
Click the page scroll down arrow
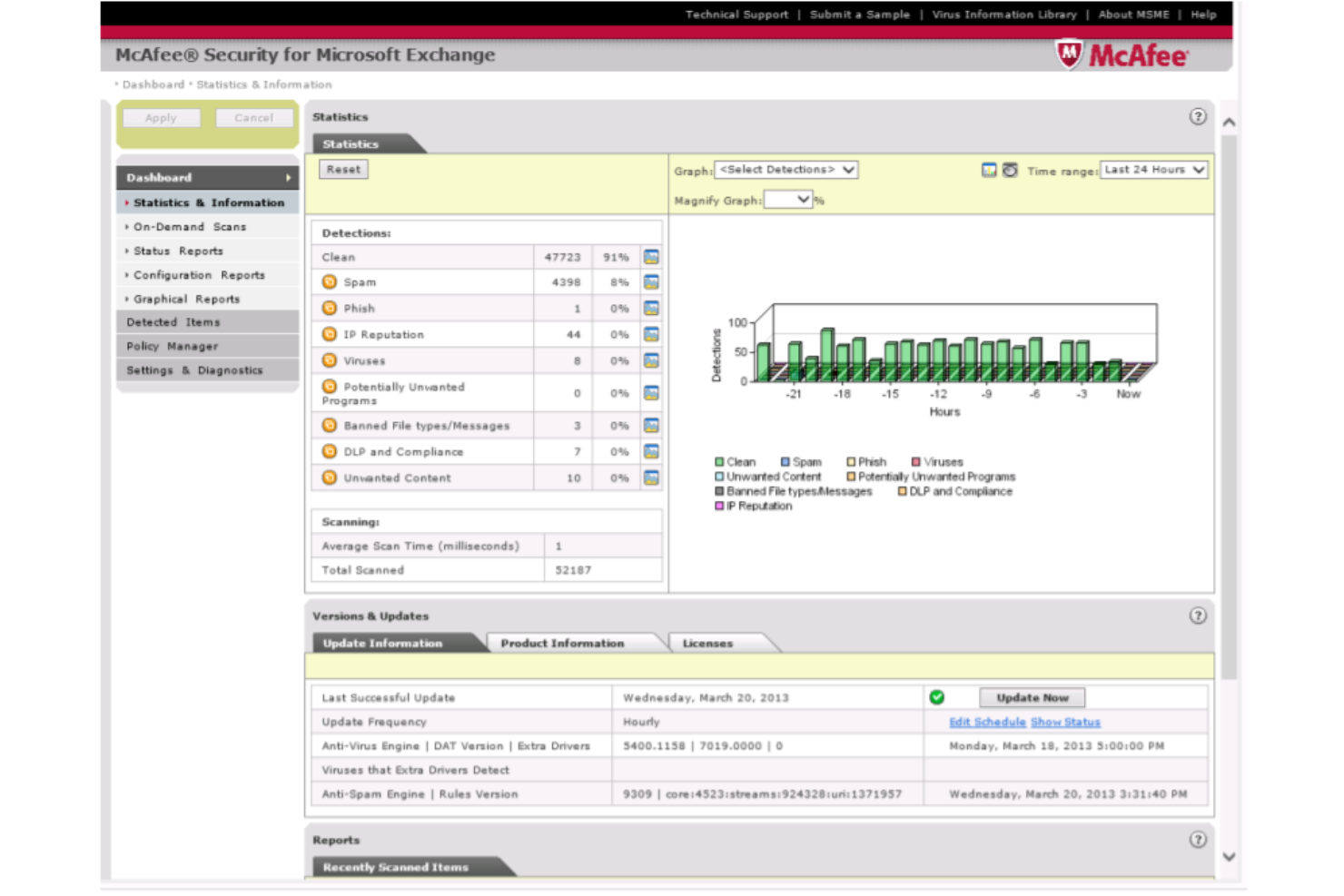pos(1229,856)
